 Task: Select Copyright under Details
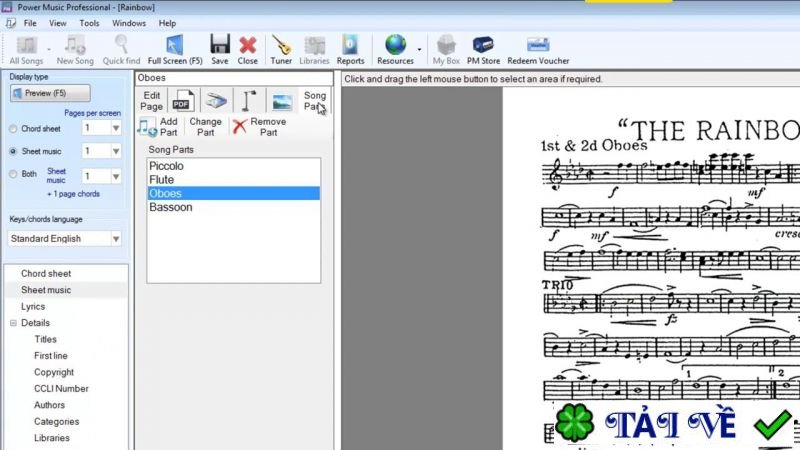tap(54, 372)
